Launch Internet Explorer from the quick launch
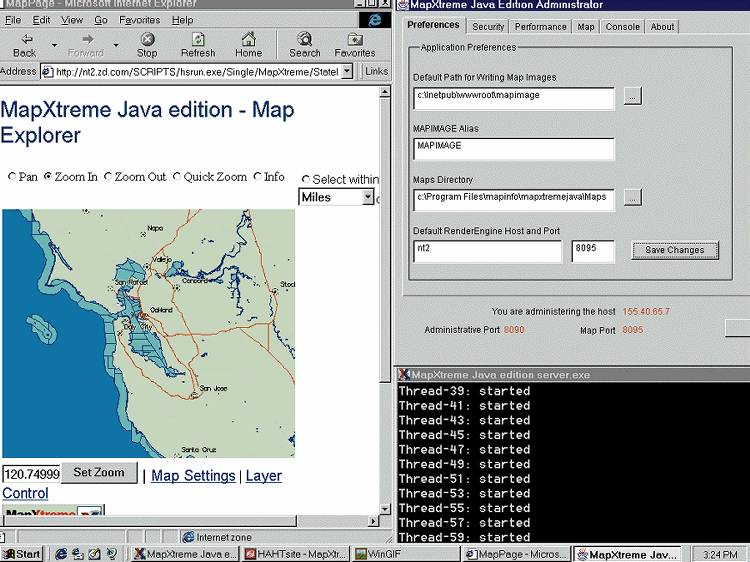This screenshot has height=562, width=750. [61, 554]
